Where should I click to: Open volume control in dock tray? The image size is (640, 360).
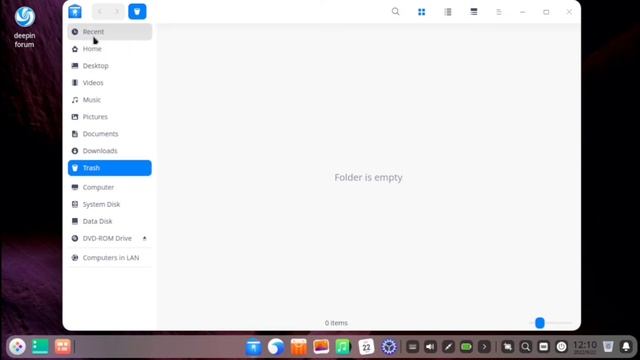pos(430,347)
